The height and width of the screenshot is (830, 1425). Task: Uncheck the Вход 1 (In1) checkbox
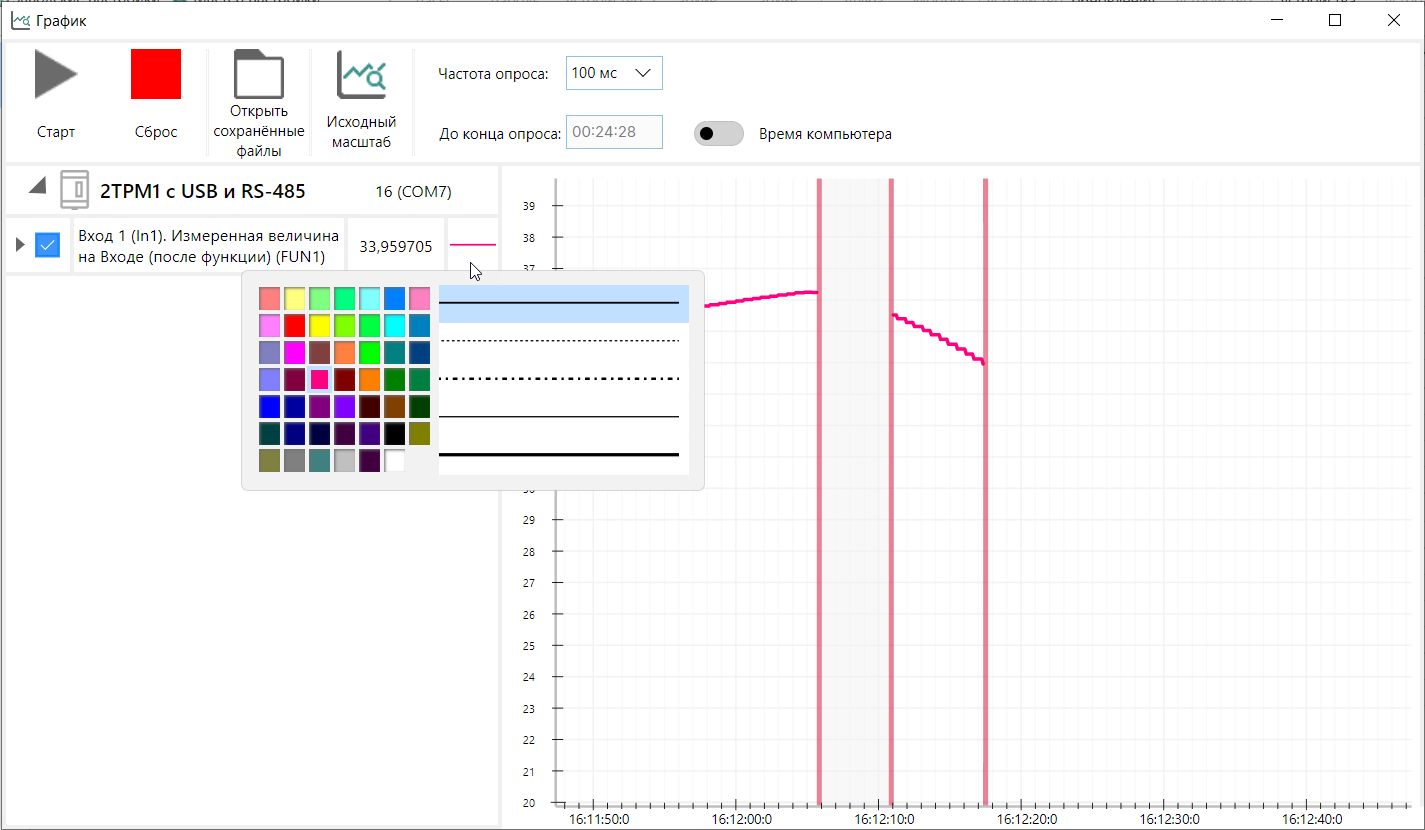coord(47,245)
